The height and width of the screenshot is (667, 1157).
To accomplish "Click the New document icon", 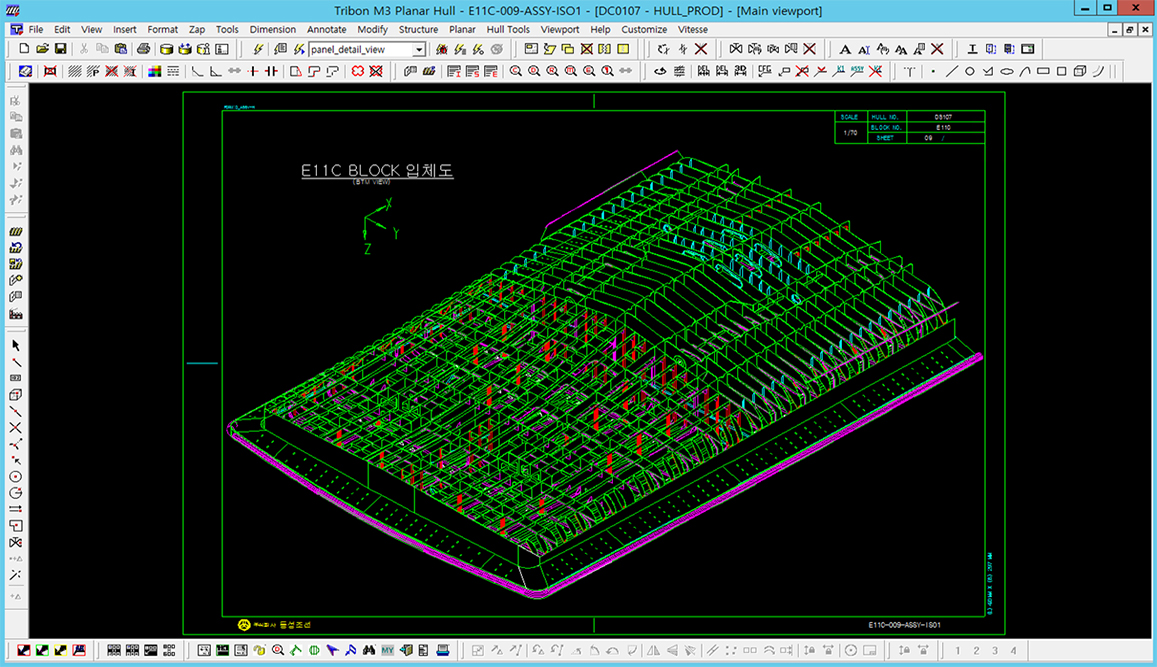I will tap(24, 49).
